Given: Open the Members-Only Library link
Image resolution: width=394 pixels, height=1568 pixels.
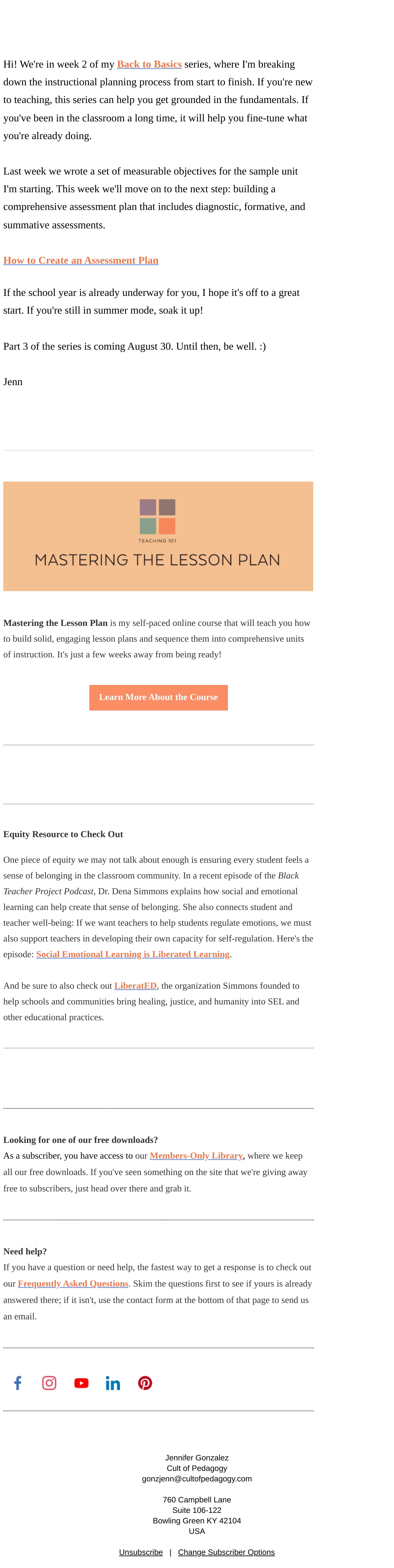Looking at the screenshot, I should click(x=196, y=1155).
